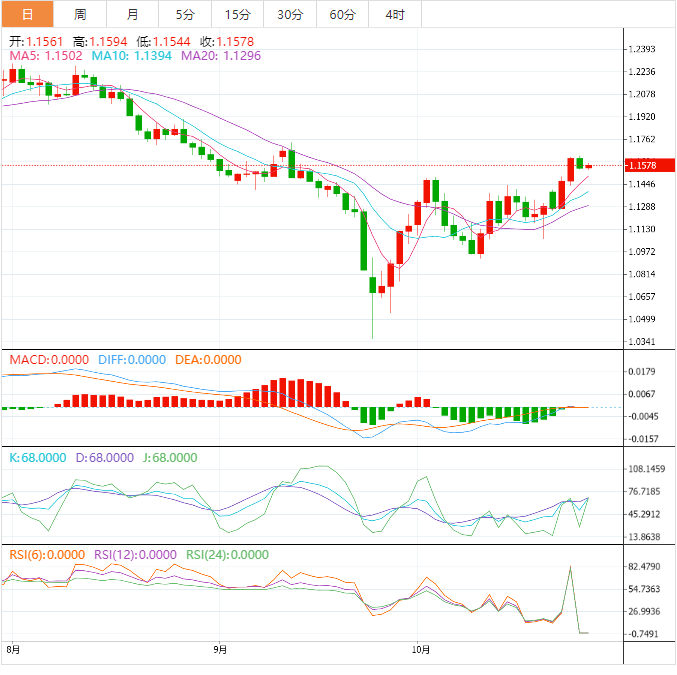Click the RSI(24):0.0000 label
Screen dimensions: 677x675
coord(228,555)
